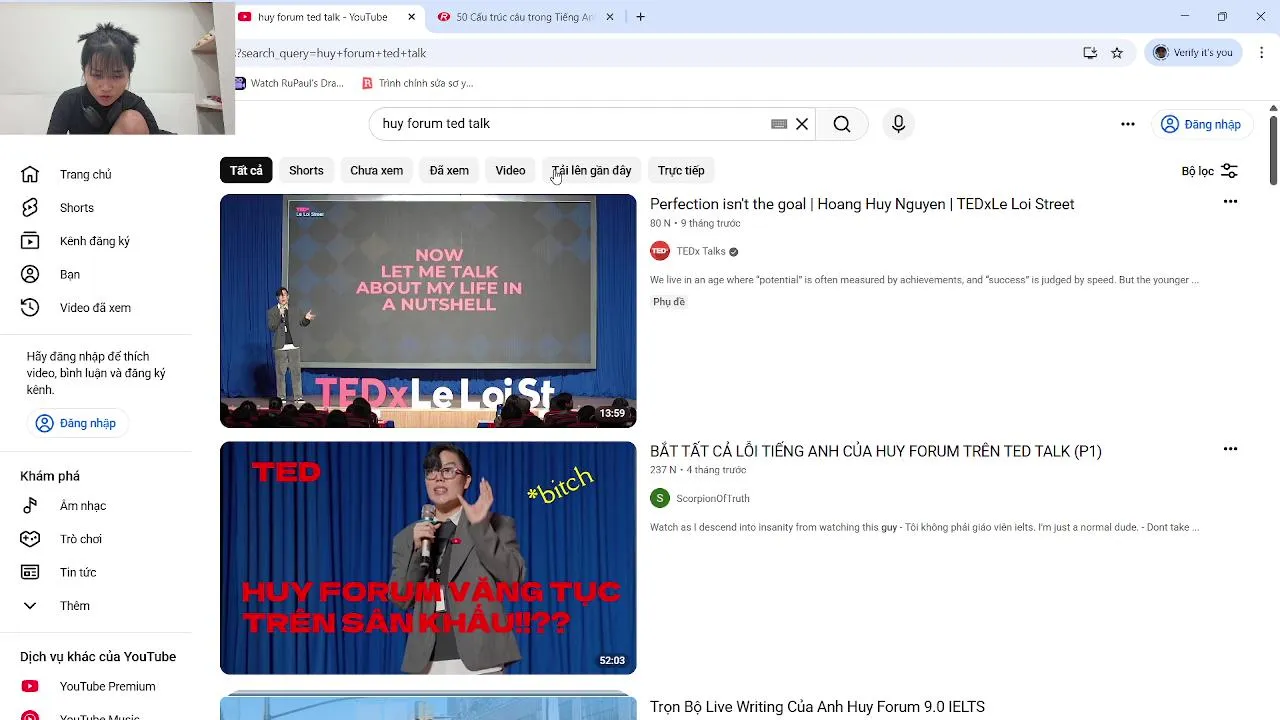Click the TEDxLe Loi St video thumbnail

click(428, 311)
